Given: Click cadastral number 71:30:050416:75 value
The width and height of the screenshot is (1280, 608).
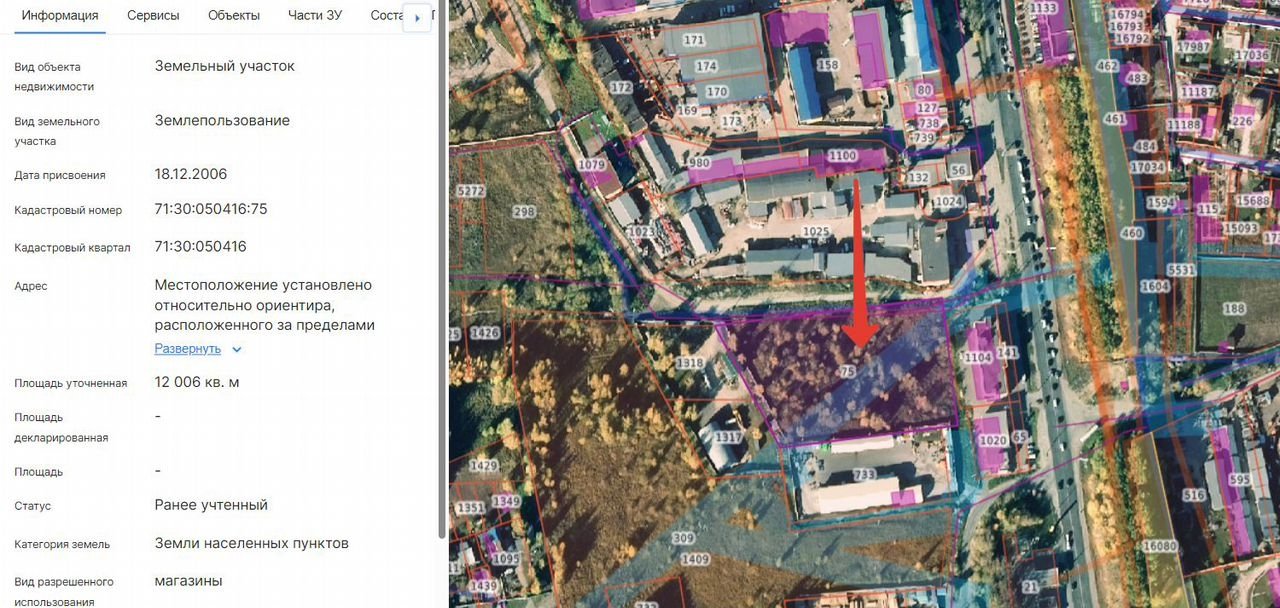Looking at the screenshot, I should pyautogui.click(x=211, y=209).
